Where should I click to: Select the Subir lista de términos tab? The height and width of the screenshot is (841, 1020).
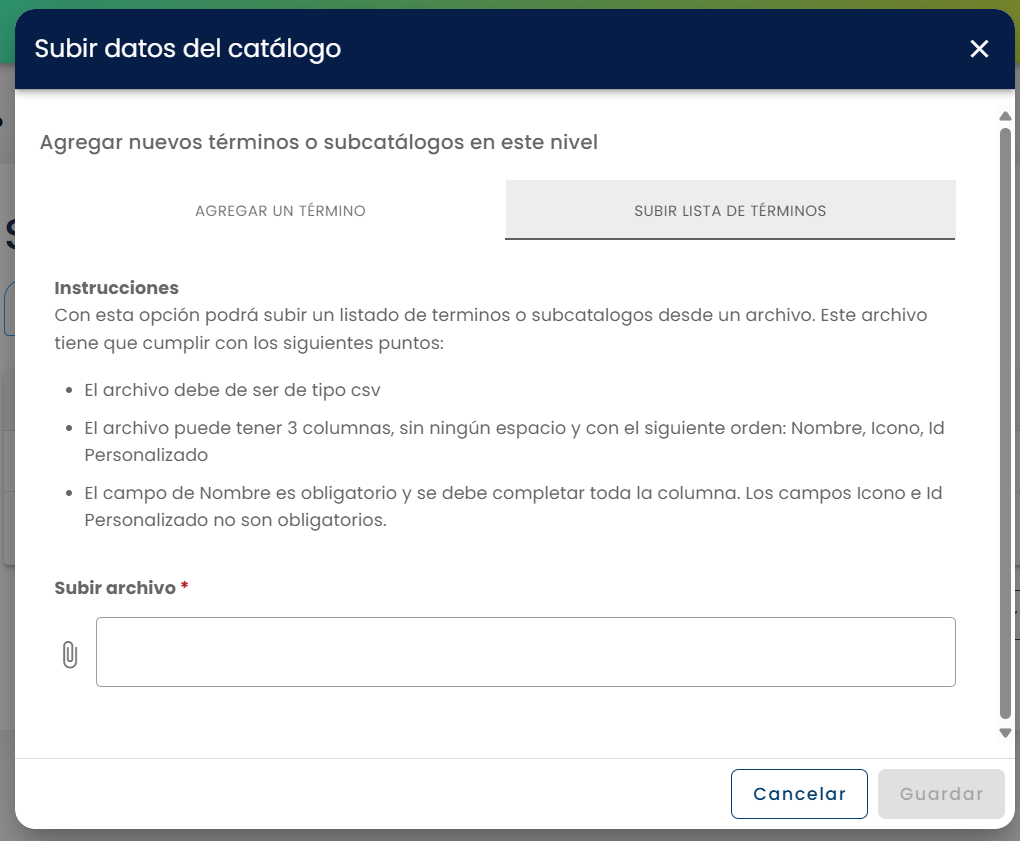[x=730, y=210]
